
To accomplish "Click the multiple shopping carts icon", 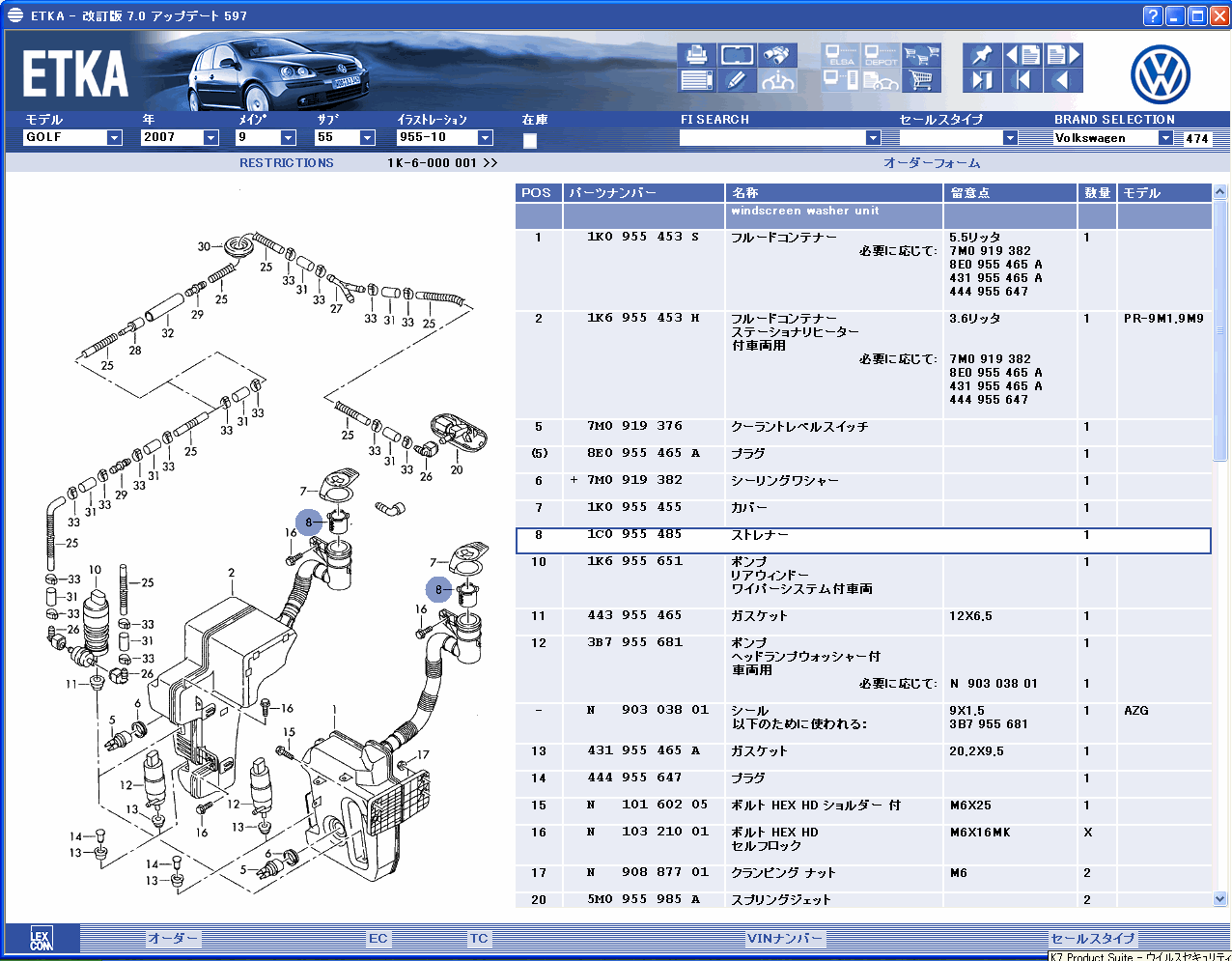I will [922, 55].
